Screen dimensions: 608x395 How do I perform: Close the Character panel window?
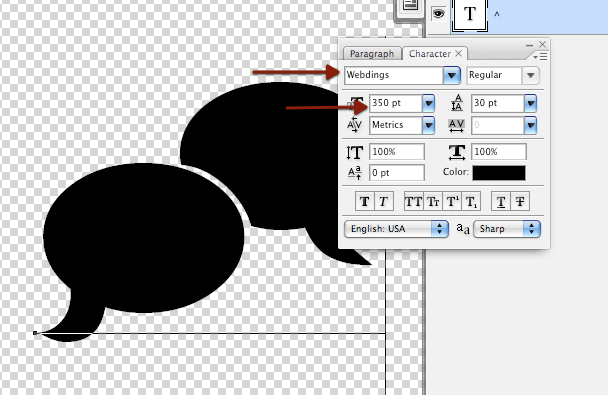542,44
